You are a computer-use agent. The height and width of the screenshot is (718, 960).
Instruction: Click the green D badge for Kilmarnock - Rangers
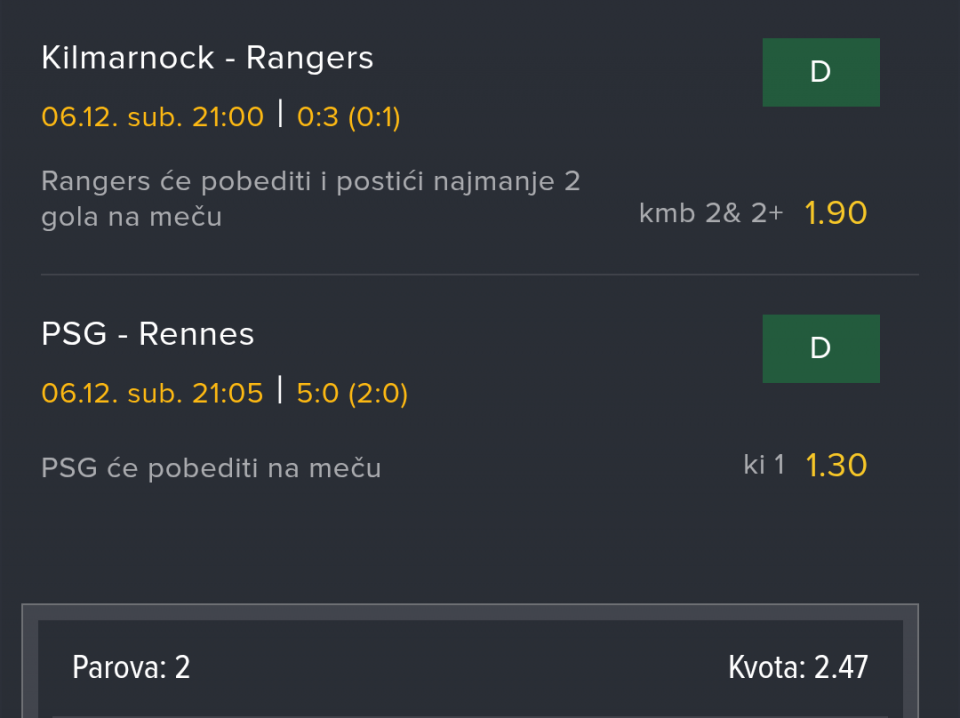820,72
